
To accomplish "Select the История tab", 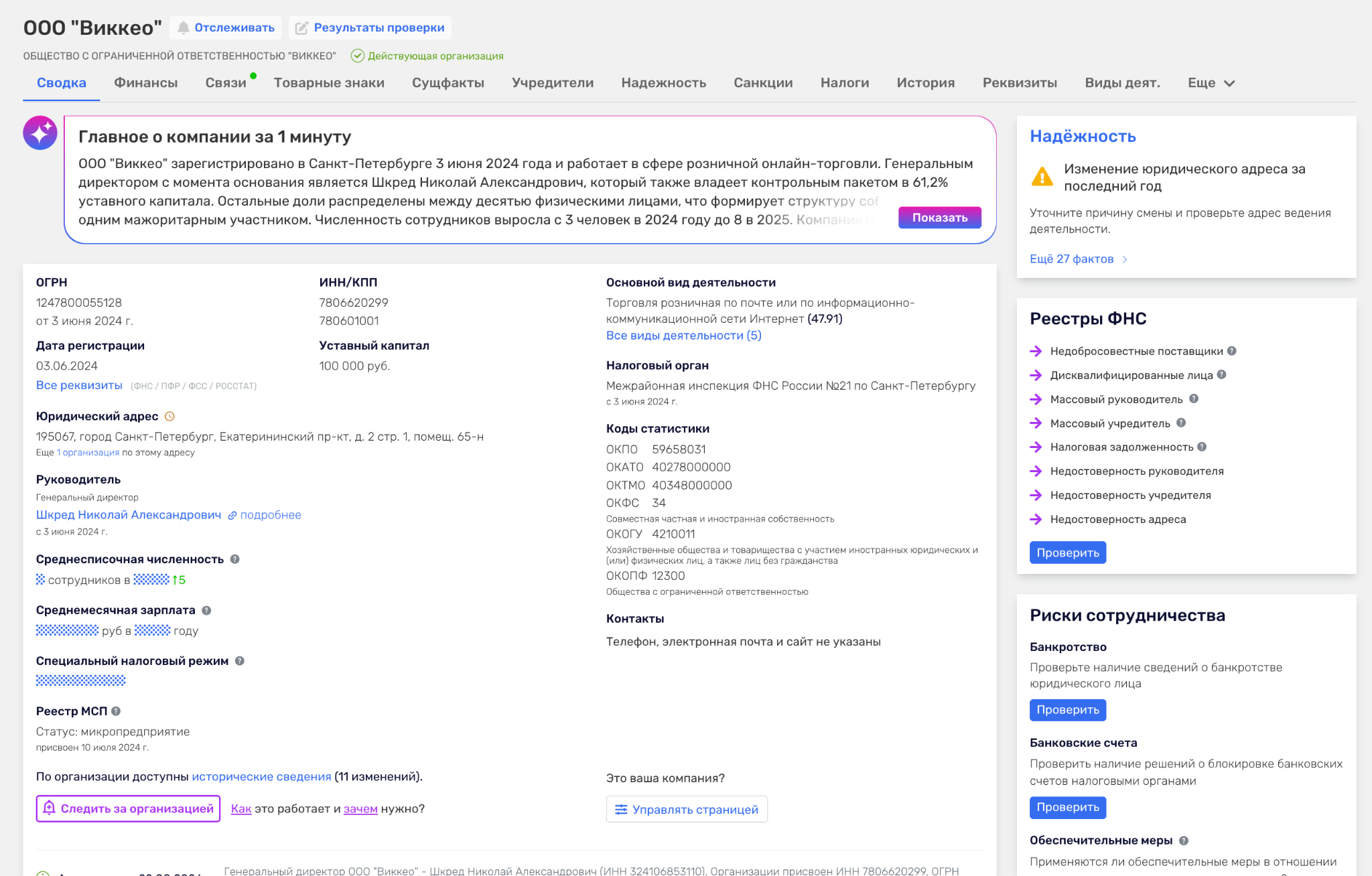I will [x=926, y=83].
